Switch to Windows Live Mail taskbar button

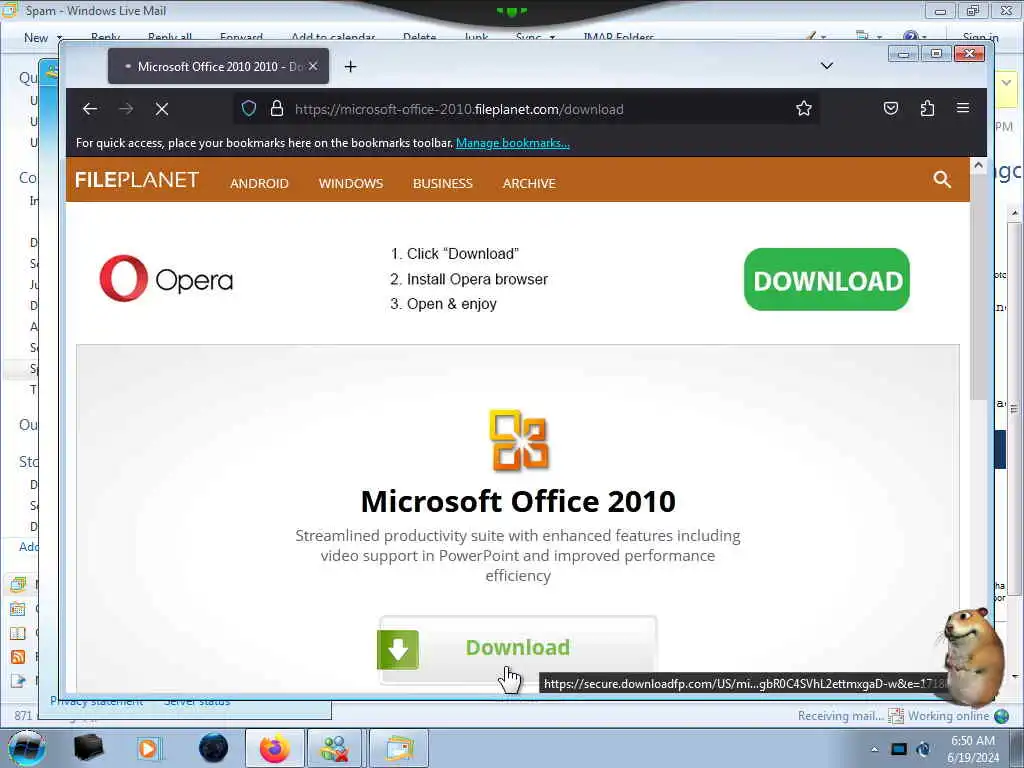399,748
